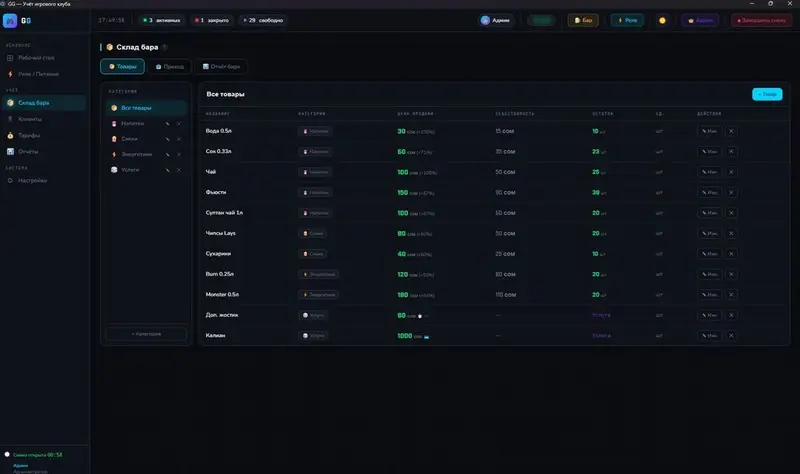
Task: Edit the Сок 0.33л product row
Action: click(x=709, y=152)
